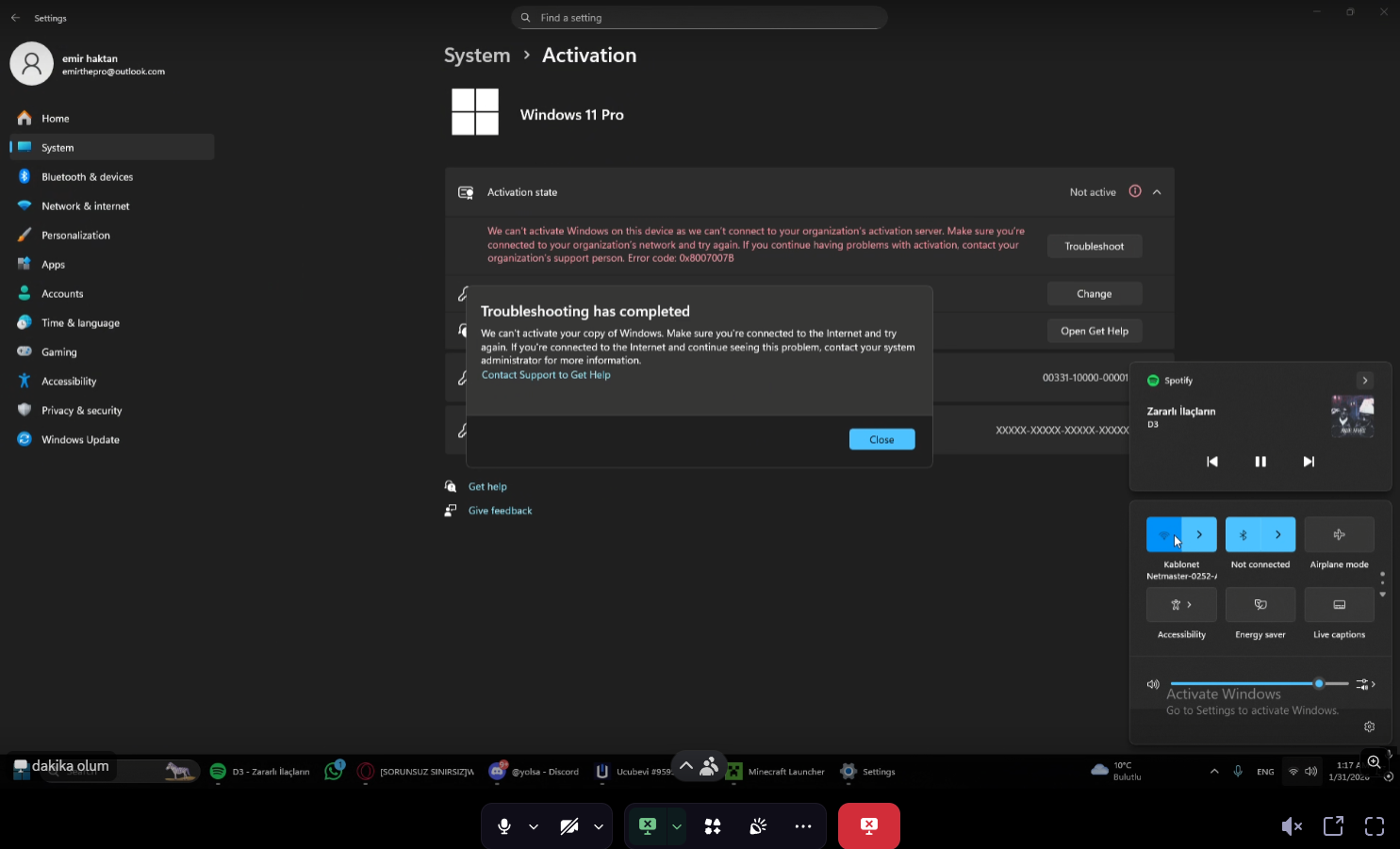Open Spotify from the taskbar
This screenshot has height=849, width=1400.
pyautogui.click(x=260, y=772)
